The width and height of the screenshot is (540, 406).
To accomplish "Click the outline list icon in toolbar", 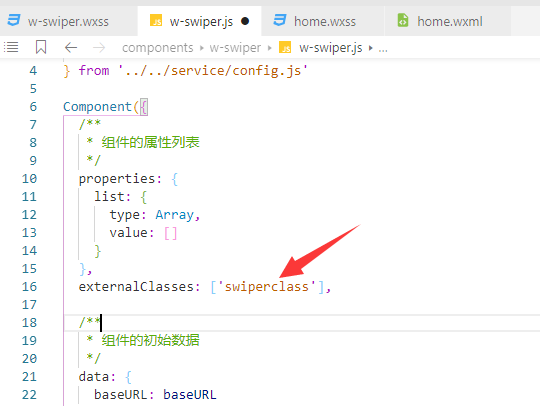I will [x=11, y=47].
